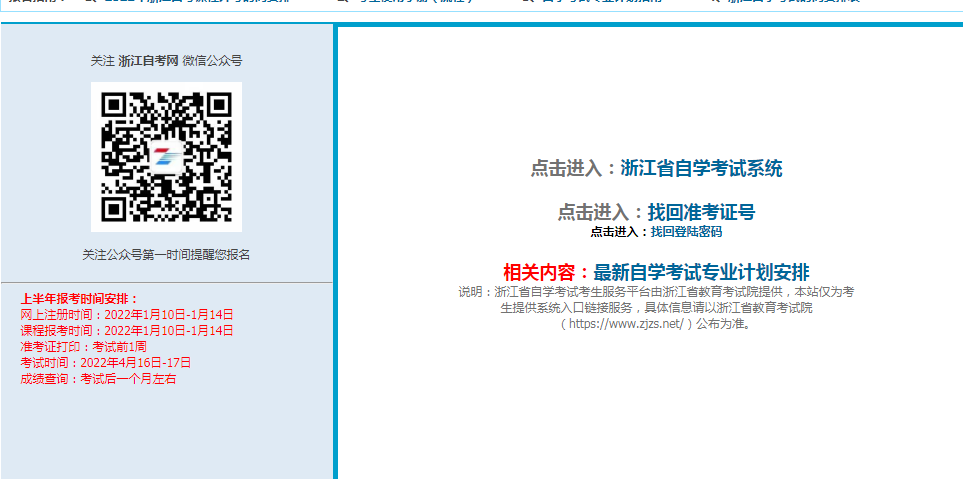Open the 找回准考证号 link

coord(701,212)
